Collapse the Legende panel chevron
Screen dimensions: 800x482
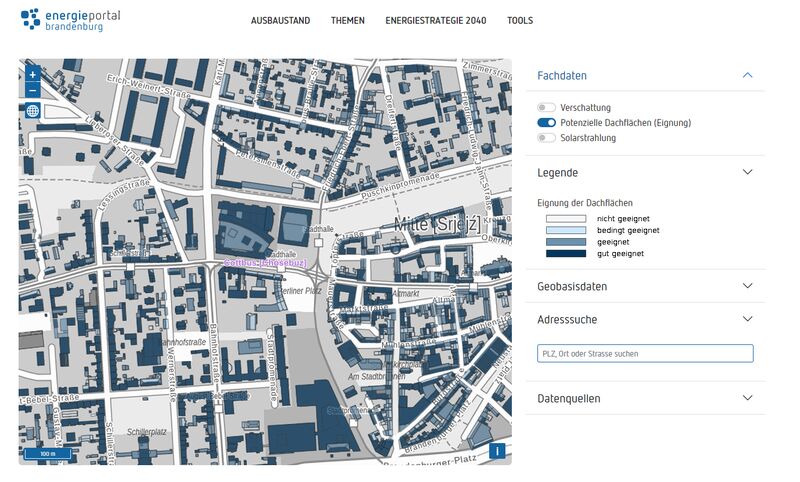pyautogui.click(x=746, y=172)
